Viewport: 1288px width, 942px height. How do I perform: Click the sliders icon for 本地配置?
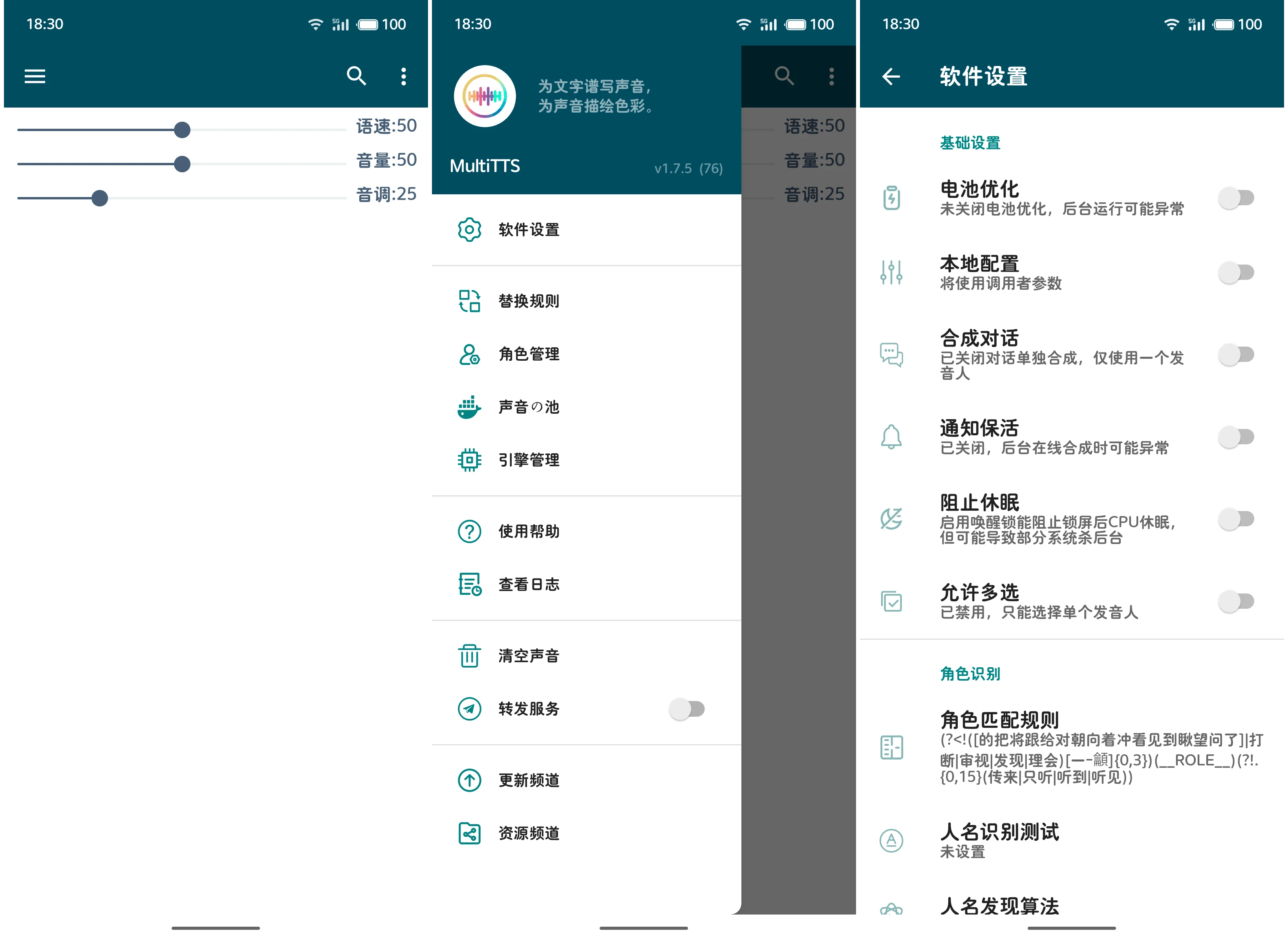click(x=891, y=272)
